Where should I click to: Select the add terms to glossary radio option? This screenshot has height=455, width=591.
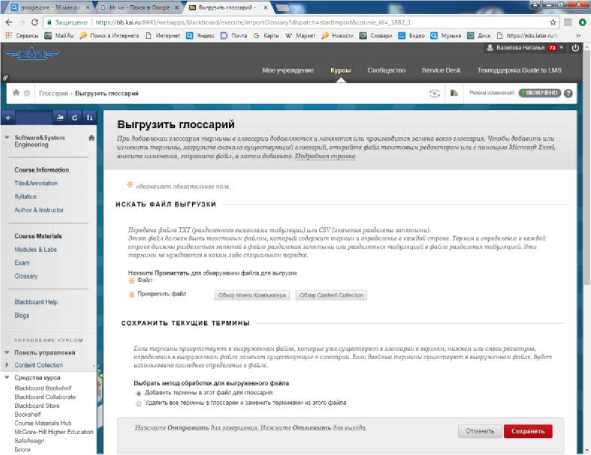pyautogui.click(x=139, y=393)
